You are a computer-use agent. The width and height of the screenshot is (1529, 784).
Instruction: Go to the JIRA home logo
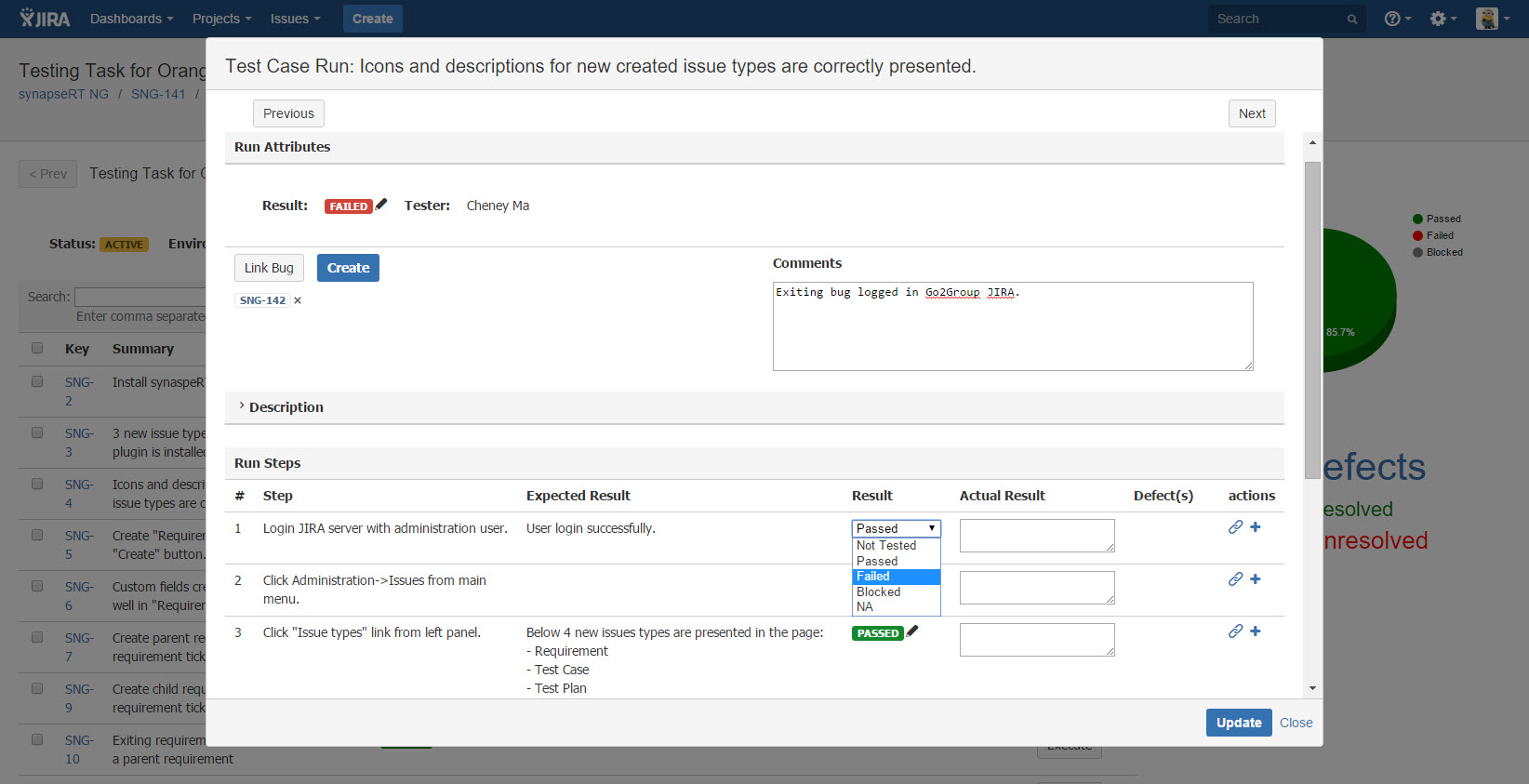coord(45,19)
